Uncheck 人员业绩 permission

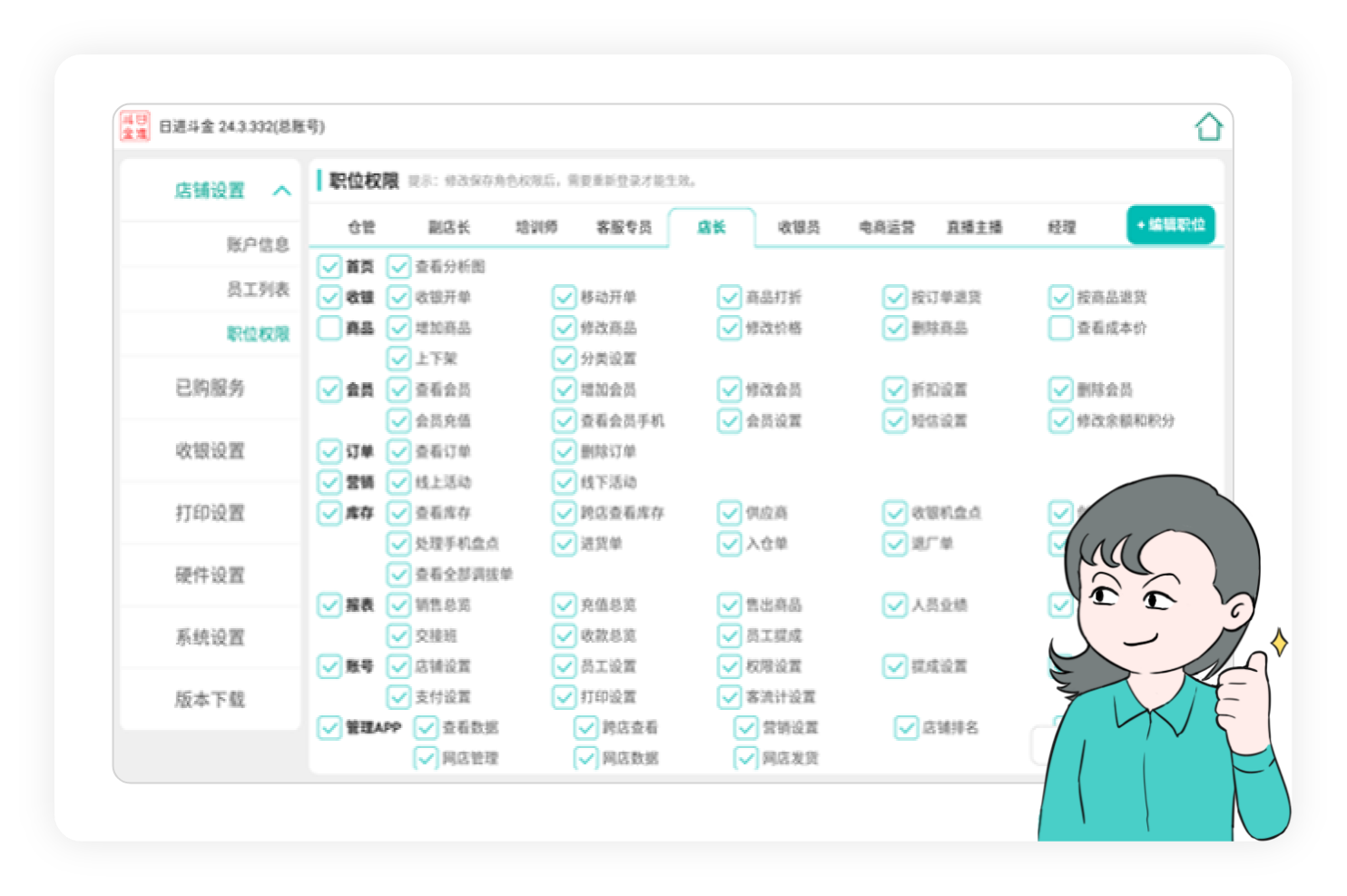click(895, 606)
